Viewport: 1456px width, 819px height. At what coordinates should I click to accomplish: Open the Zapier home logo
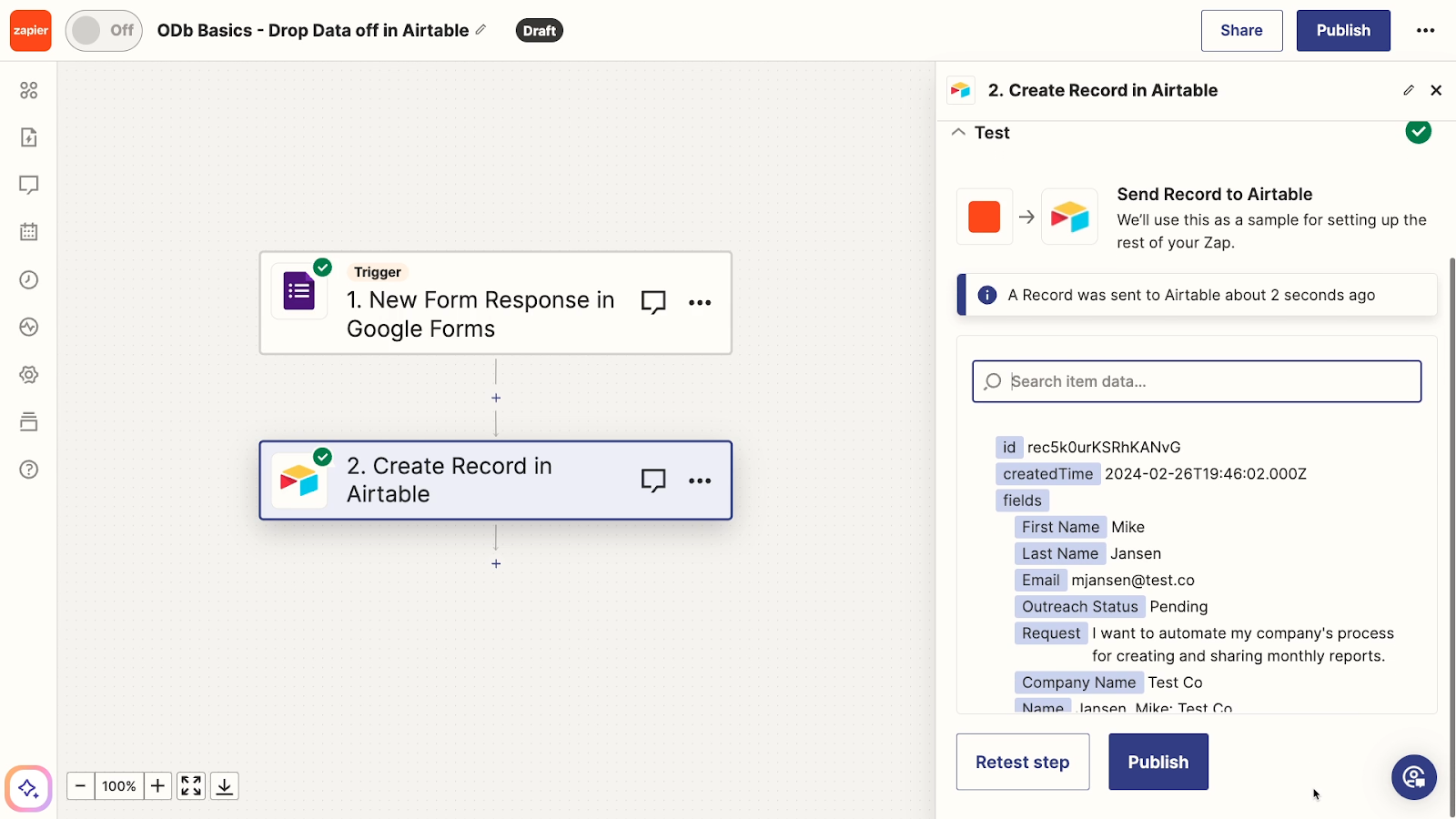coord(31,31)
